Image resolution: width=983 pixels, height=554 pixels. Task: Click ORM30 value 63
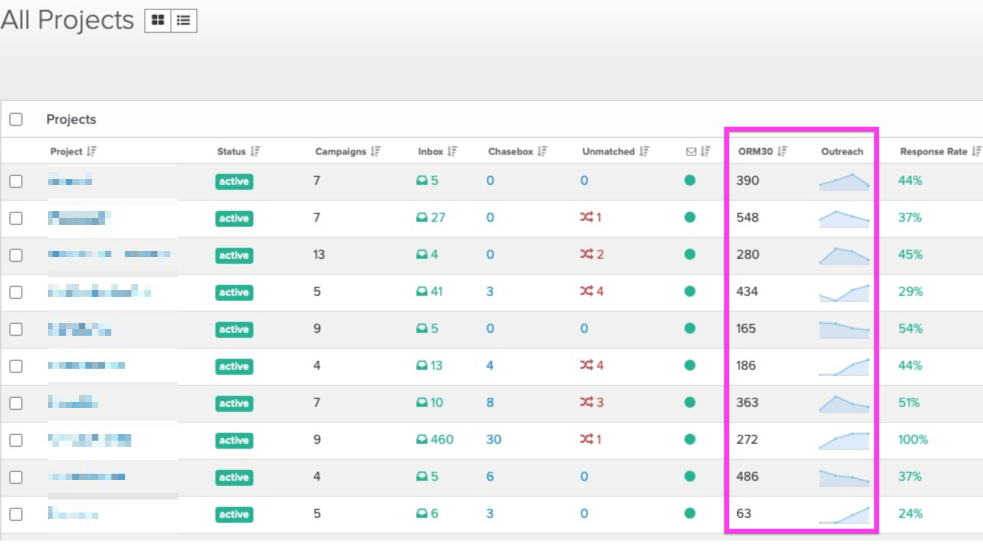click(744, 514)
